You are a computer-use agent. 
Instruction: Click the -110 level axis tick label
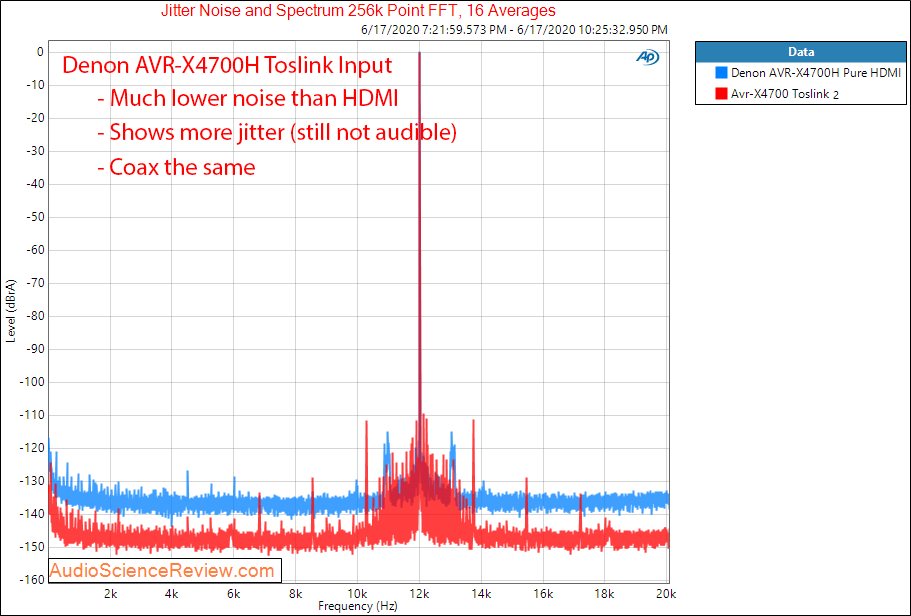coord(30,415)
